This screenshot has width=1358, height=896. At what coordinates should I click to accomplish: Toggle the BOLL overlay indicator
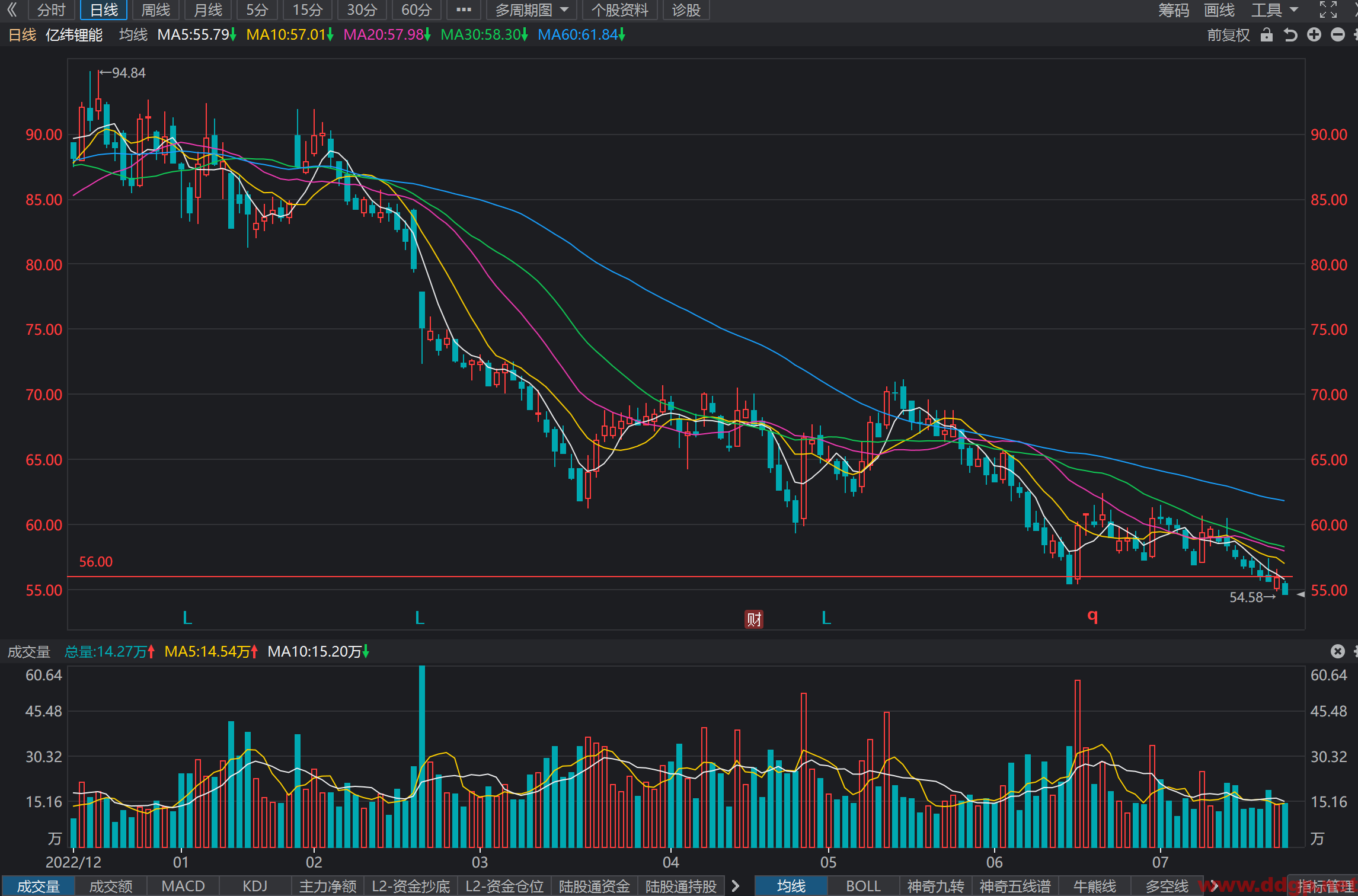click(863, 886)
